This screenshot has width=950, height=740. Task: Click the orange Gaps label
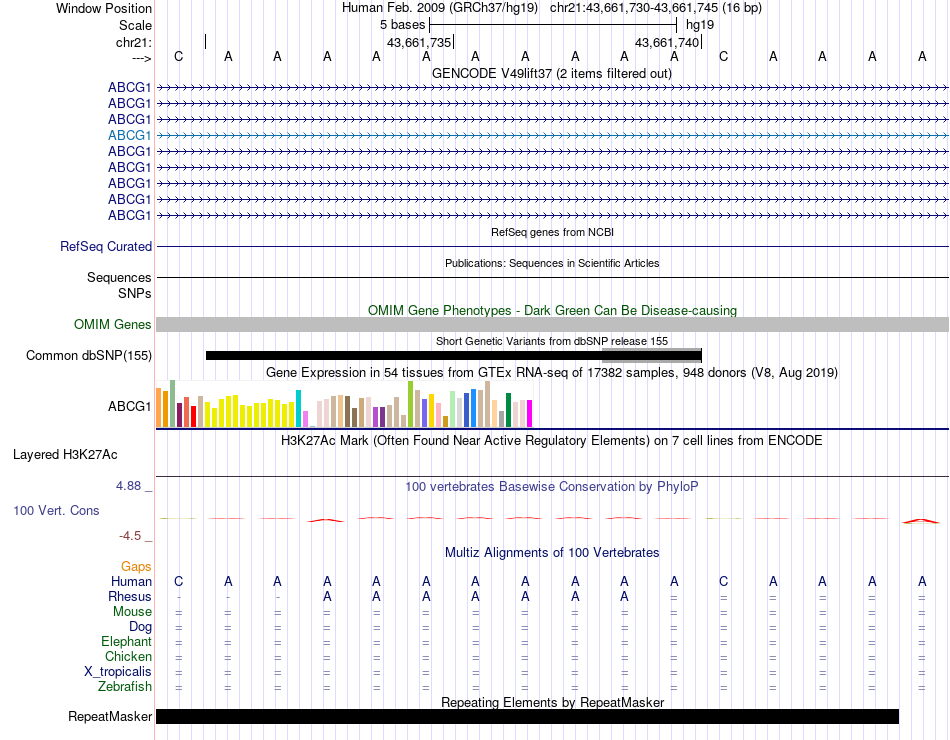tap(136, 567)
